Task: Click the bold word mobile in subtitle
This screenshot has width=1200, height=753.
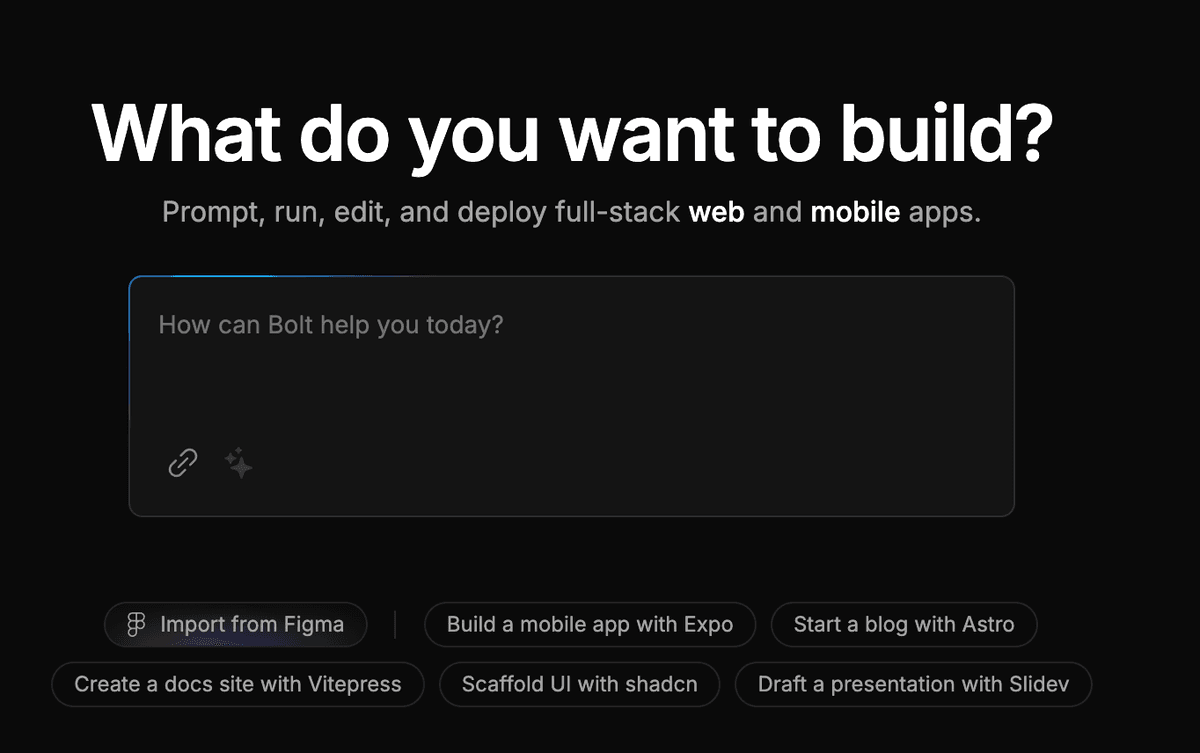Action: click(855, 213)
